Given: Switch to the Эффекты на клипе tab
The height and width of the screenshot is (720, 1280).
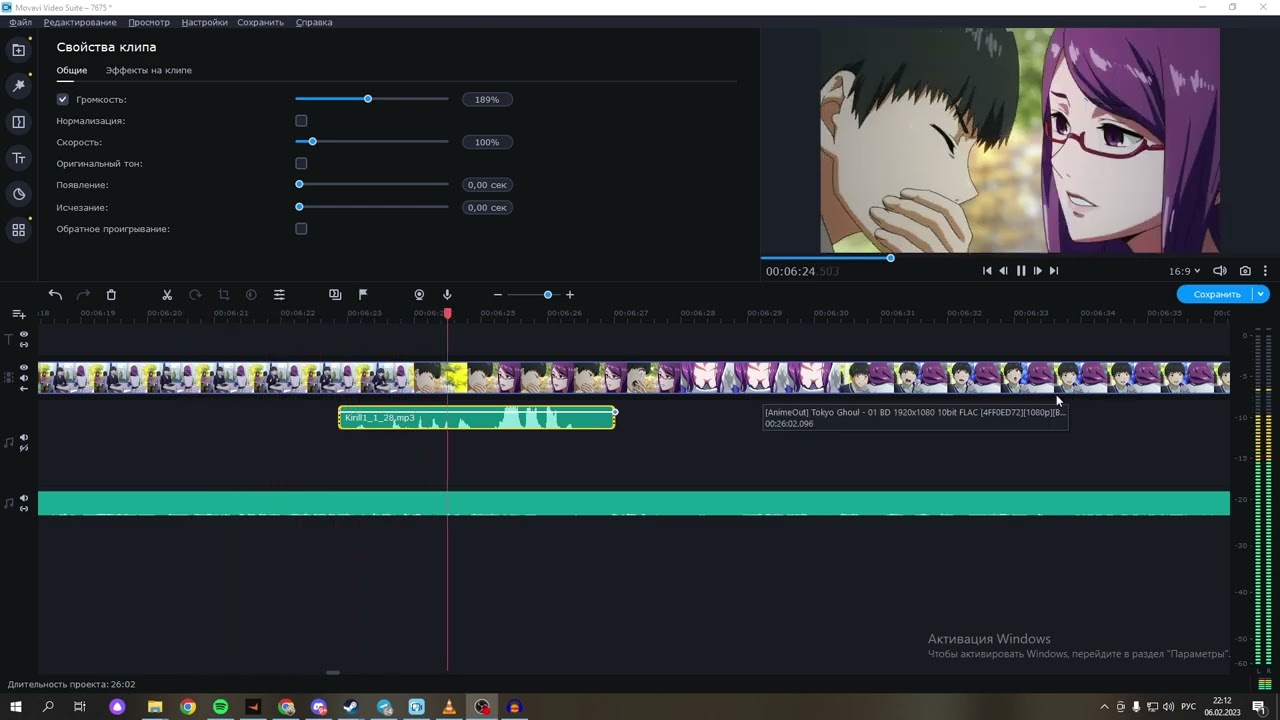Looking at the screenshot, I should [149, 70].
